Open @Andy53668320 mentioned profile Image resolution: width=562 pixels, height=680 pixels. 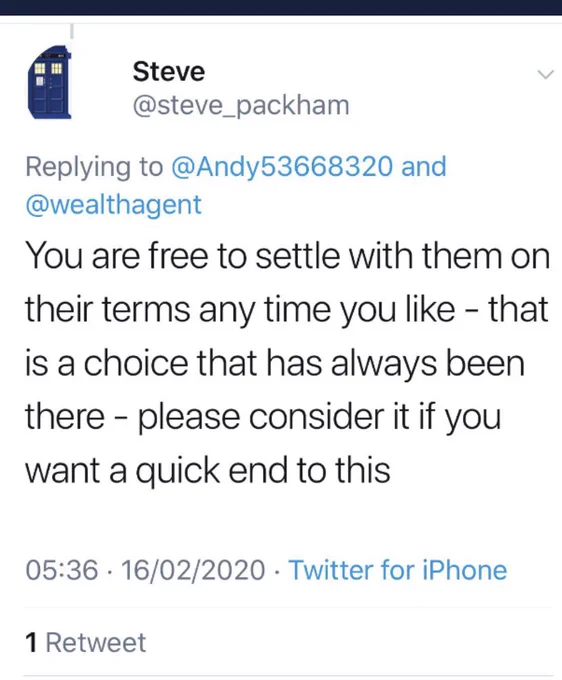pyautogui.click(x=282, y=167)
